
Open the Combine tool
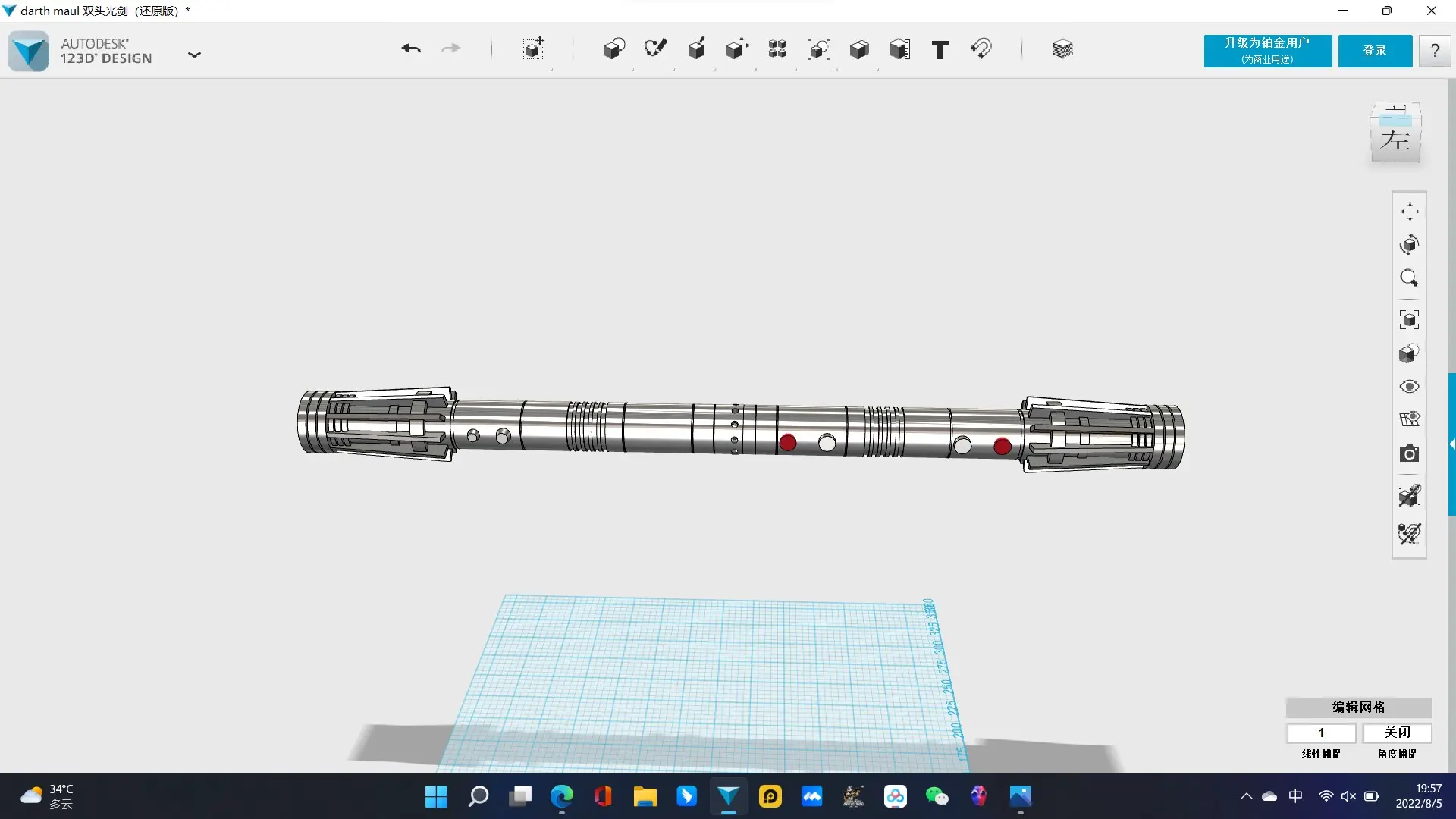(x=859, y=49)
